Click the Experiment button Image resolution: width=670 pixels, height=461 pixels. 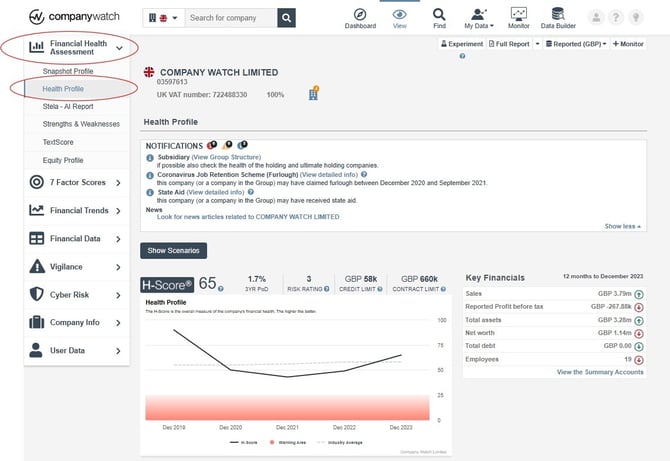coord(462,44)
